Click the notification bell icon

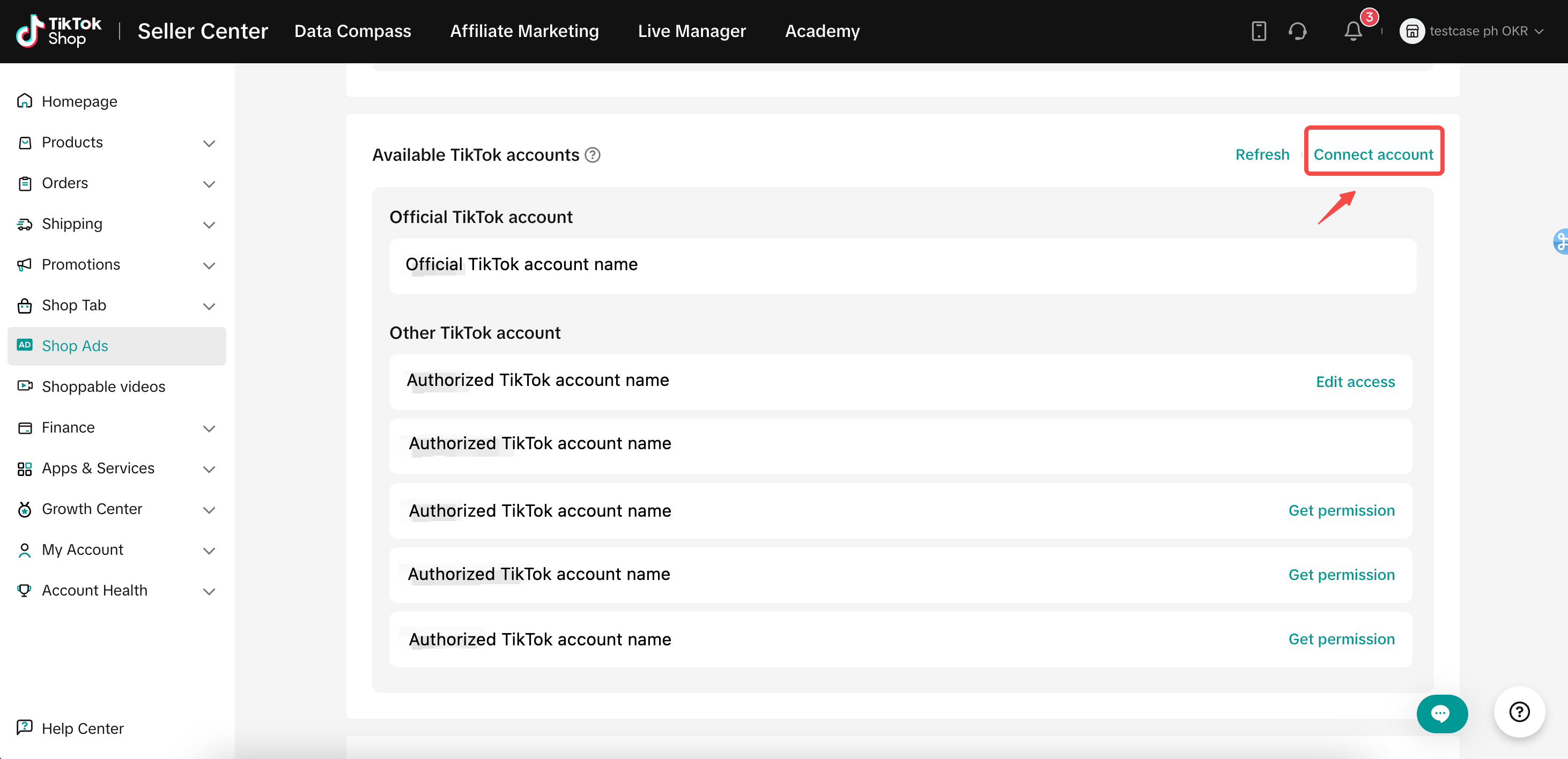(1352, 31)
